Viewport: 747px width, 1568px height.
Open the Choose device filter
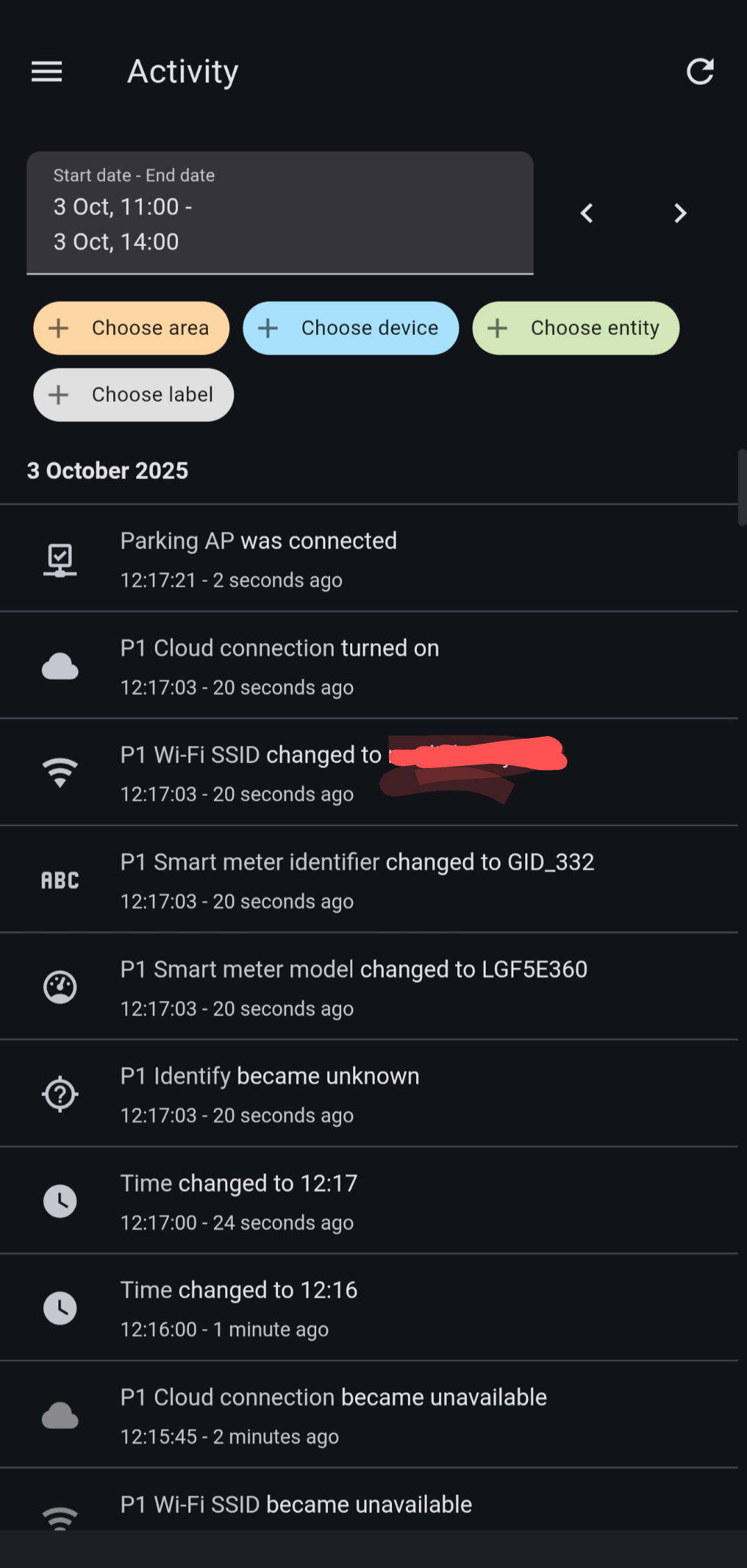[x=351, y=328]
